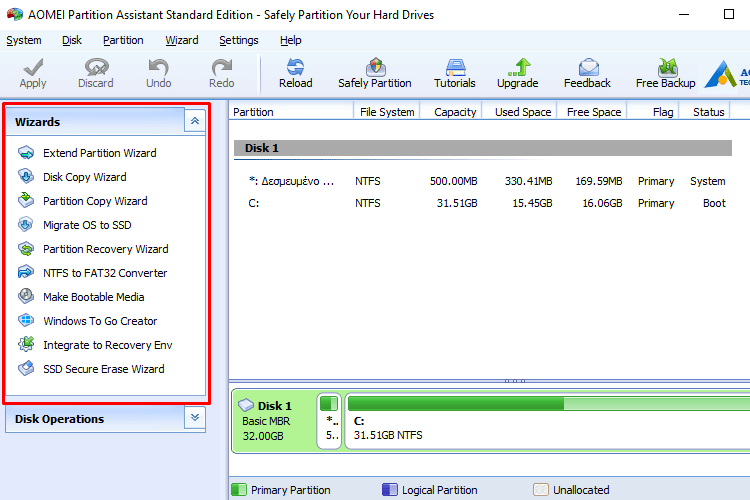The height and width of the screenshot is (500, 750).
Task: Open the Tutorials toolbar icon
Action: [x=455, y=67]
